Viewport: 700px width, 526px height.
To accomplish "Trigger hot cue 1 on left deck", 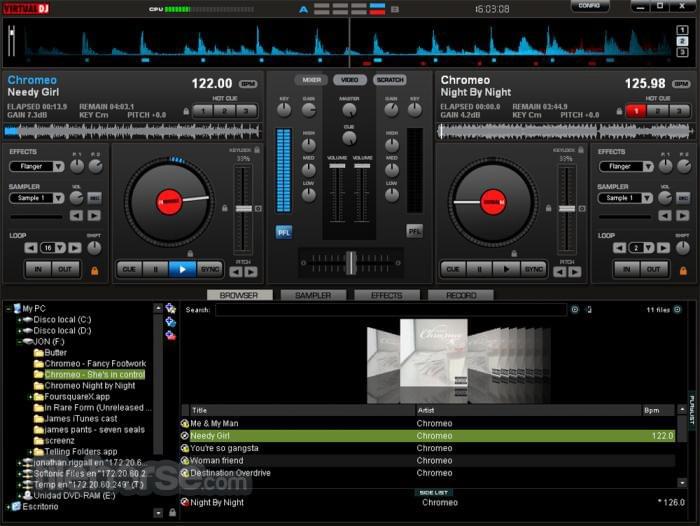I will point(203,111).
